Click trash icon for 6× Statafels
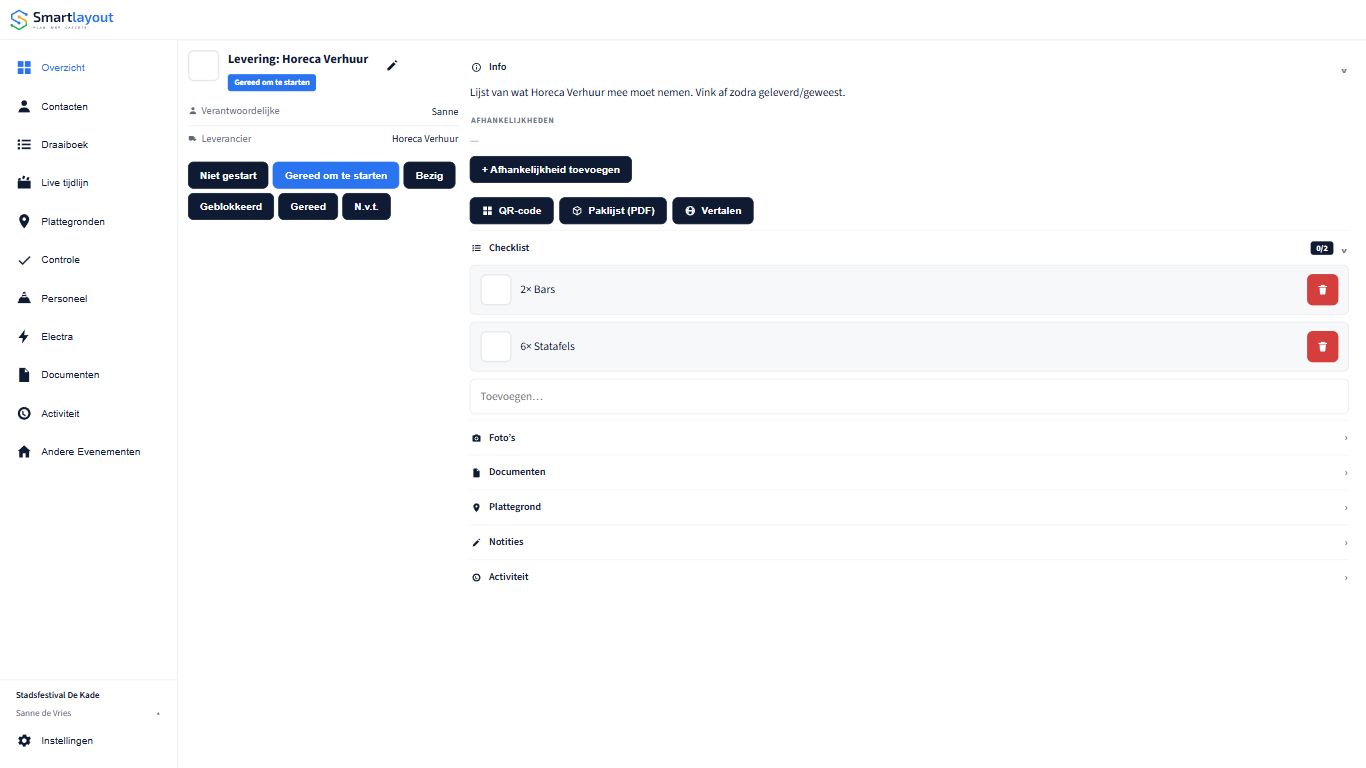1366x768 pixels. (1322, 347)
